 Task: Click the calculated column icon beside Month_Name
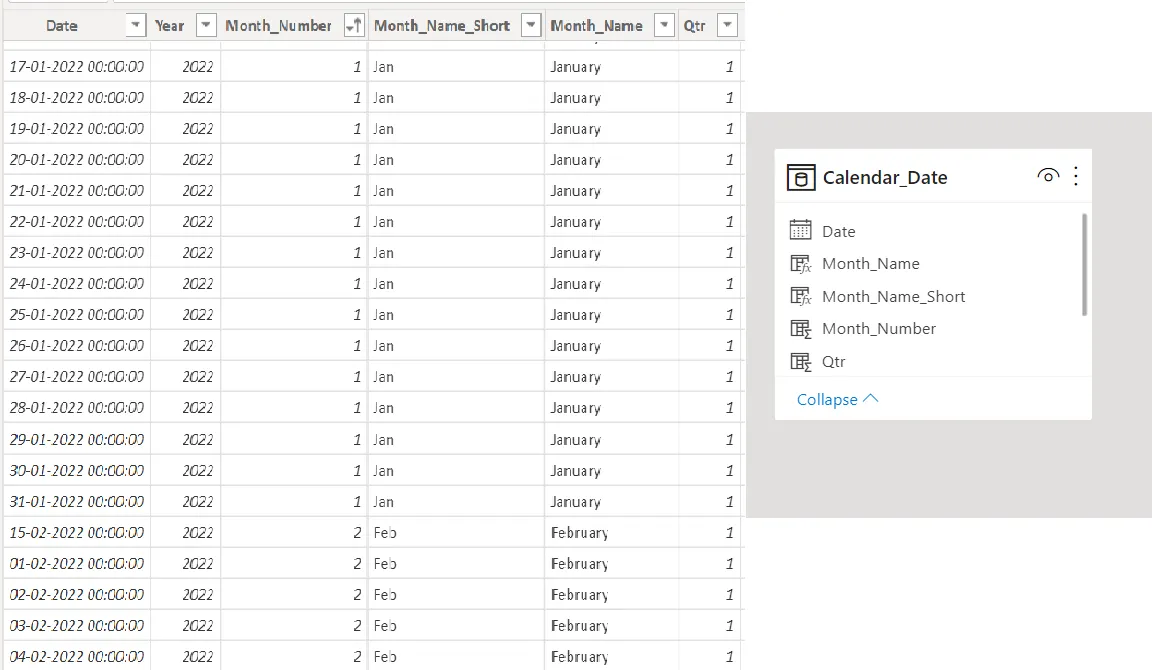[x=800, y=263]
